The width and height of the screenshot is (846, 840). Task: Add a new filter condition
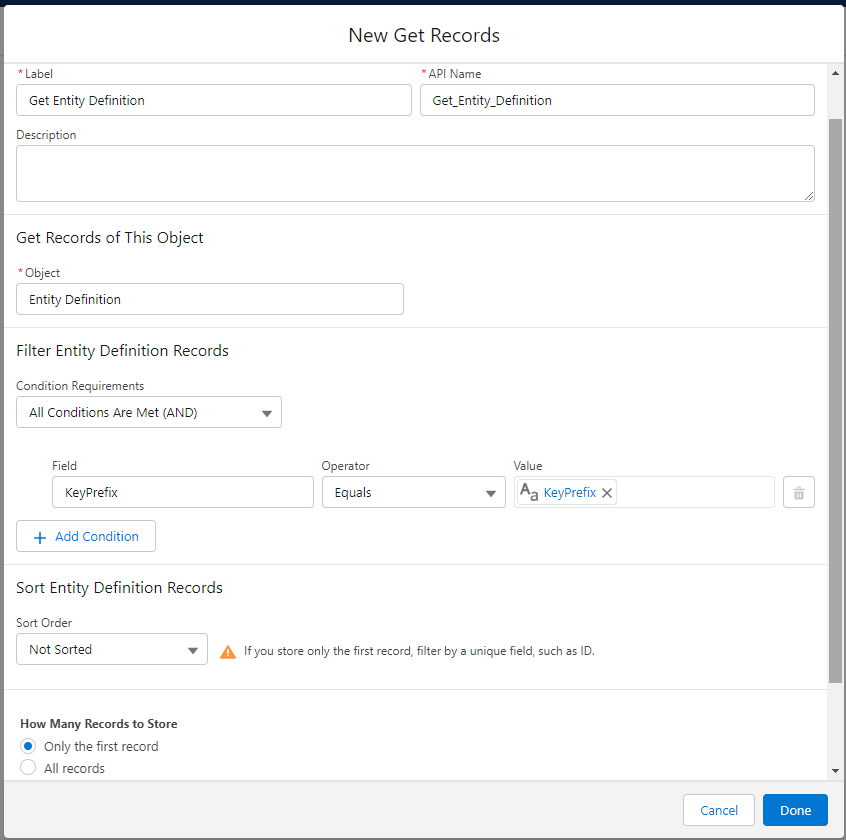point(86,536)
